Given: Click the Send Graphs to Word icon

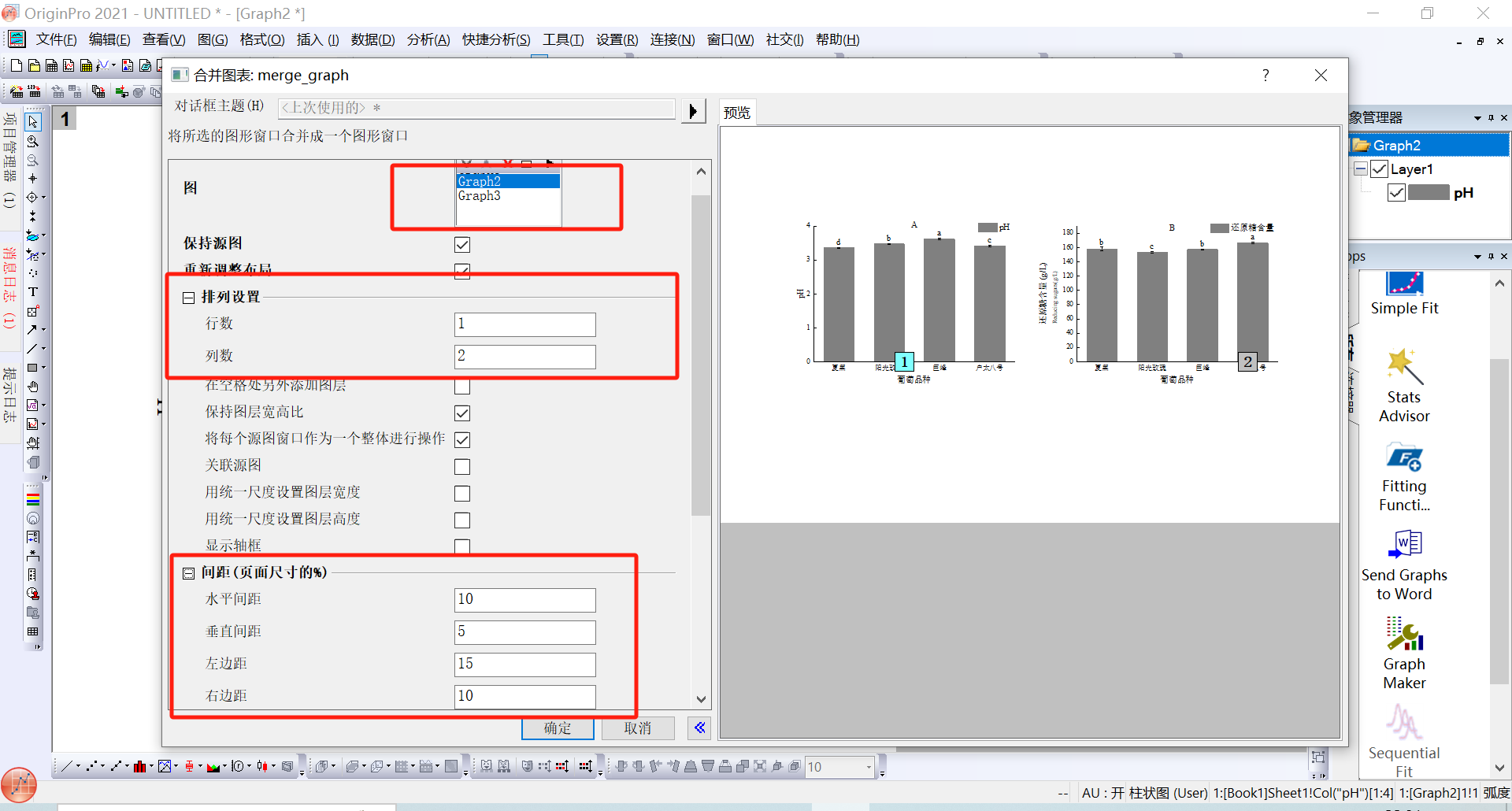Looking at the screenshot, I should (x=1404, y=565).
